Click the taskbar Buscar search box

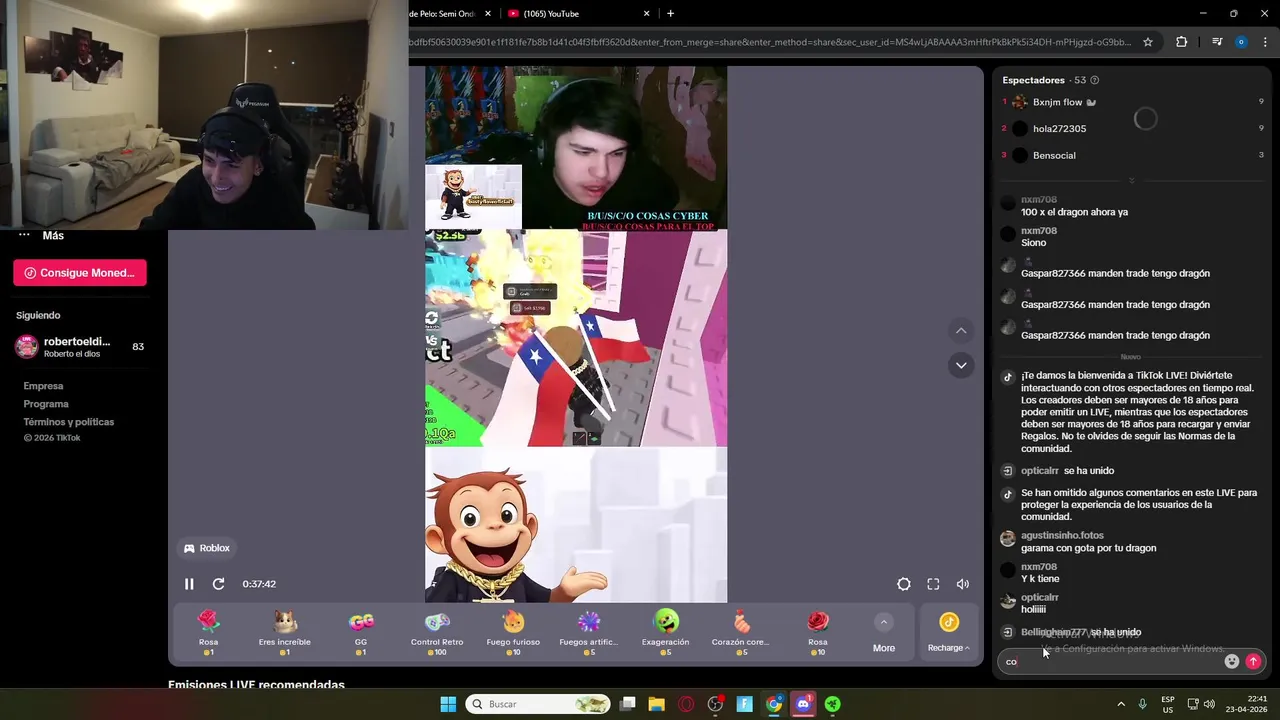pyautogui.click(x=538, y=704)
